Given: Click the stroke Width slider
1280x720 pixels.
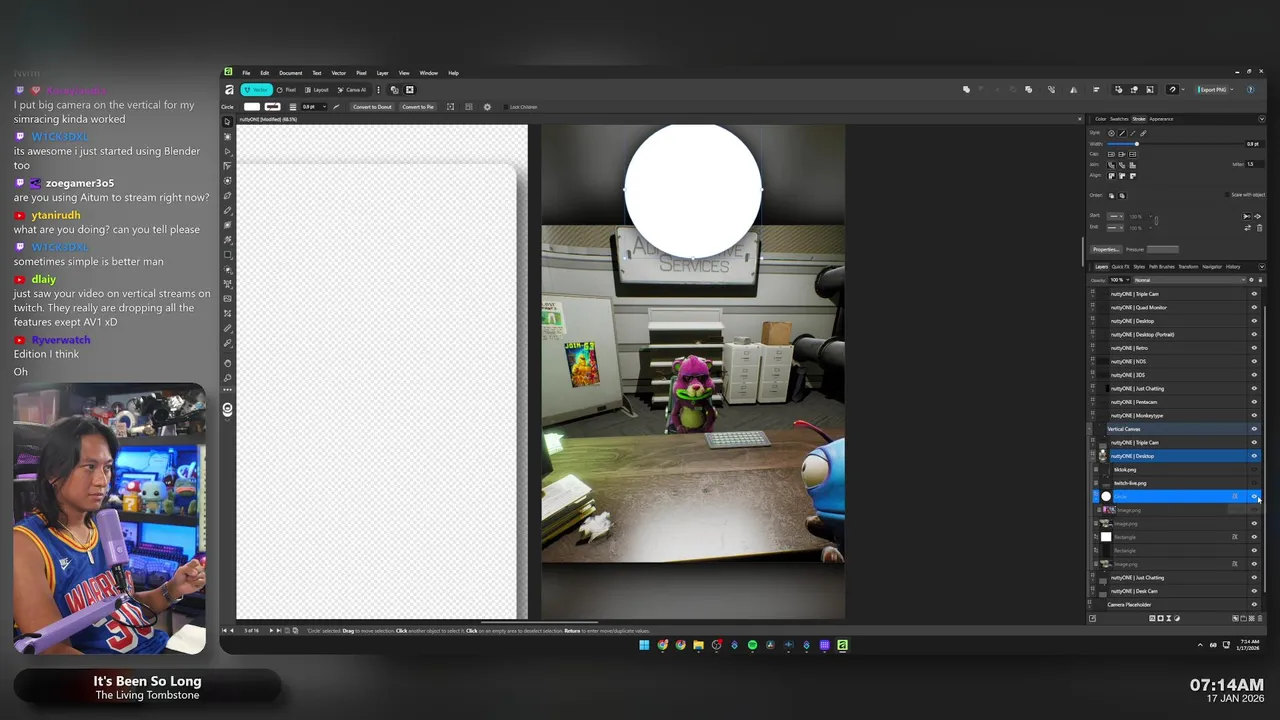Looking at the screenshot, I should tap(1177, 144).
